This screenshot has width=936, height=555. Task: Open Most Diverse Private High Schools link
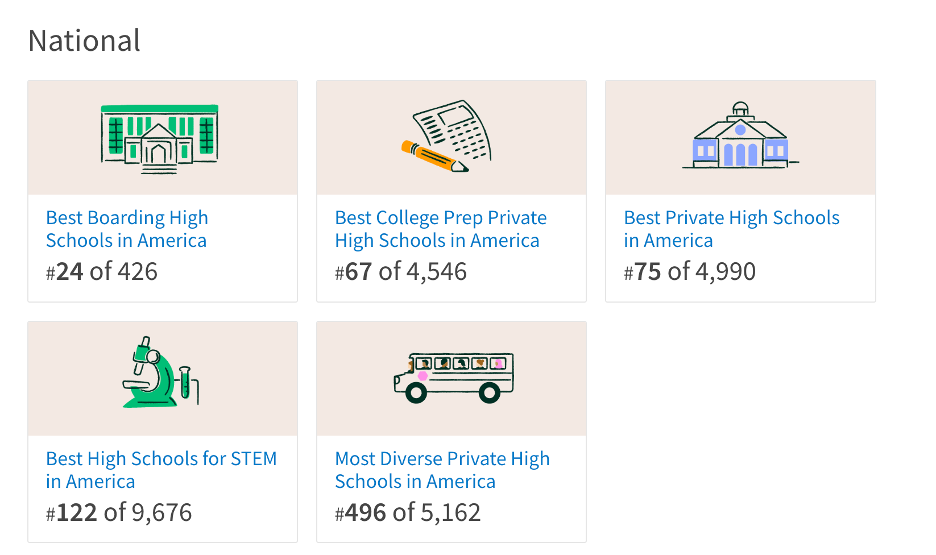[442, 470]
